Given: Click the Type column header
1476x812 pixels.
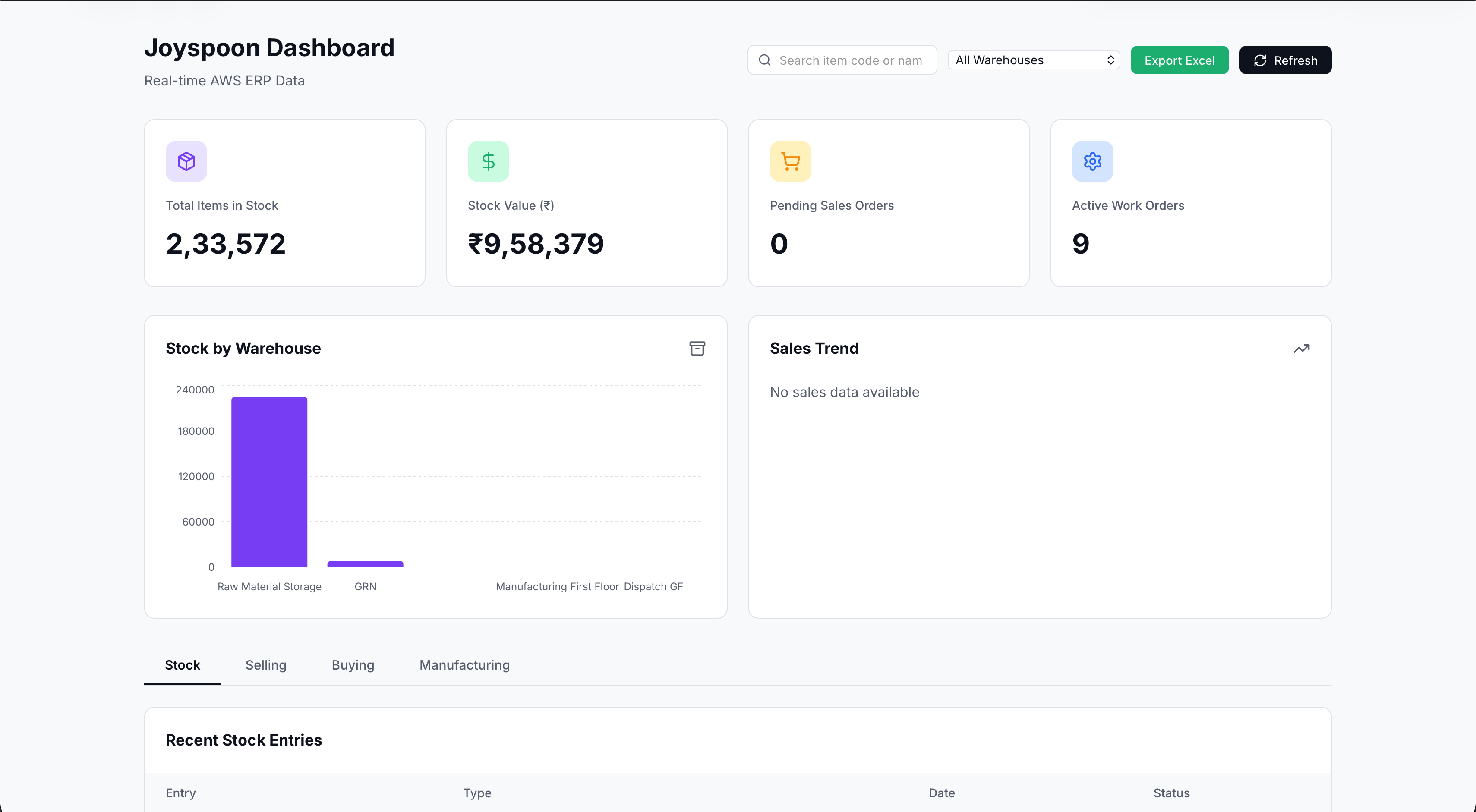Looking at the screenshot, I should (x=477, y=793).
